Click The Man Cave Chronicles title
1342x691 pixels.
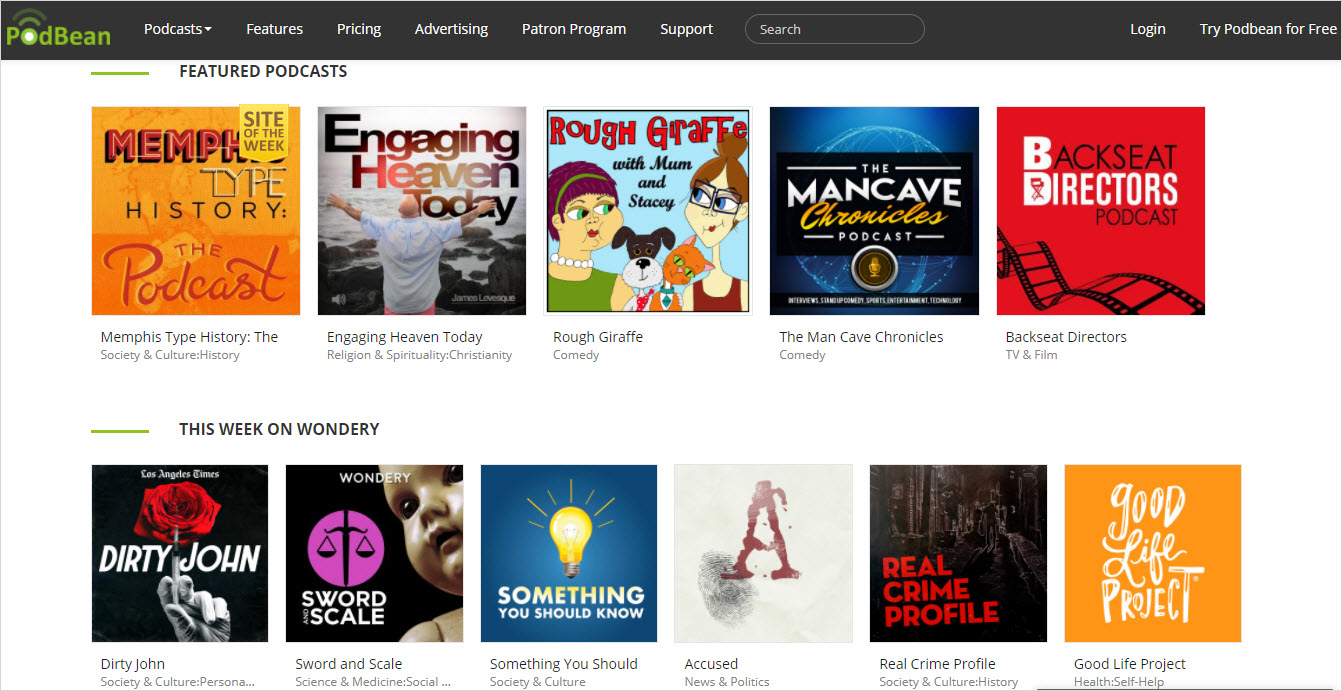pyautogui.click(x=861, y=337)
